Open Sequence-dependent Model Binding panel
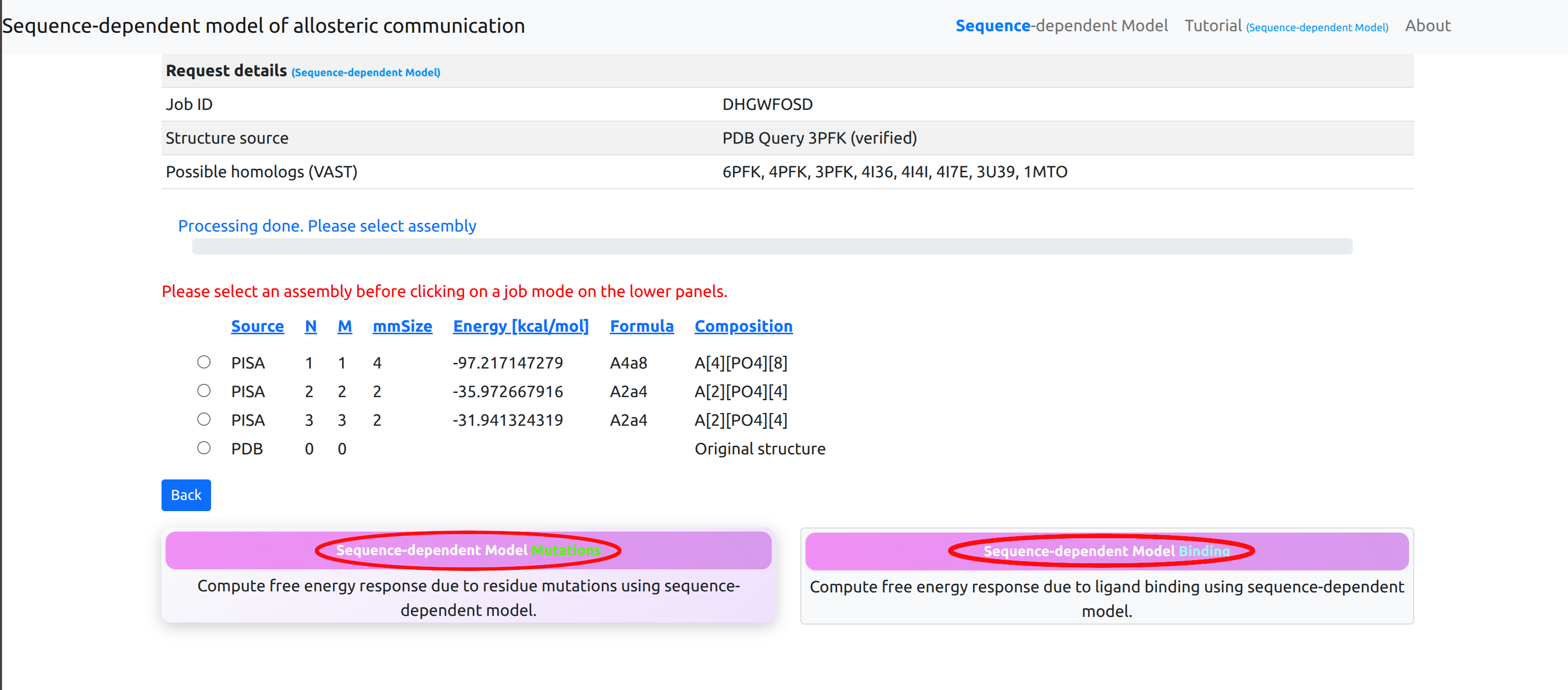1568x690 pixels. click(1106, 551)
